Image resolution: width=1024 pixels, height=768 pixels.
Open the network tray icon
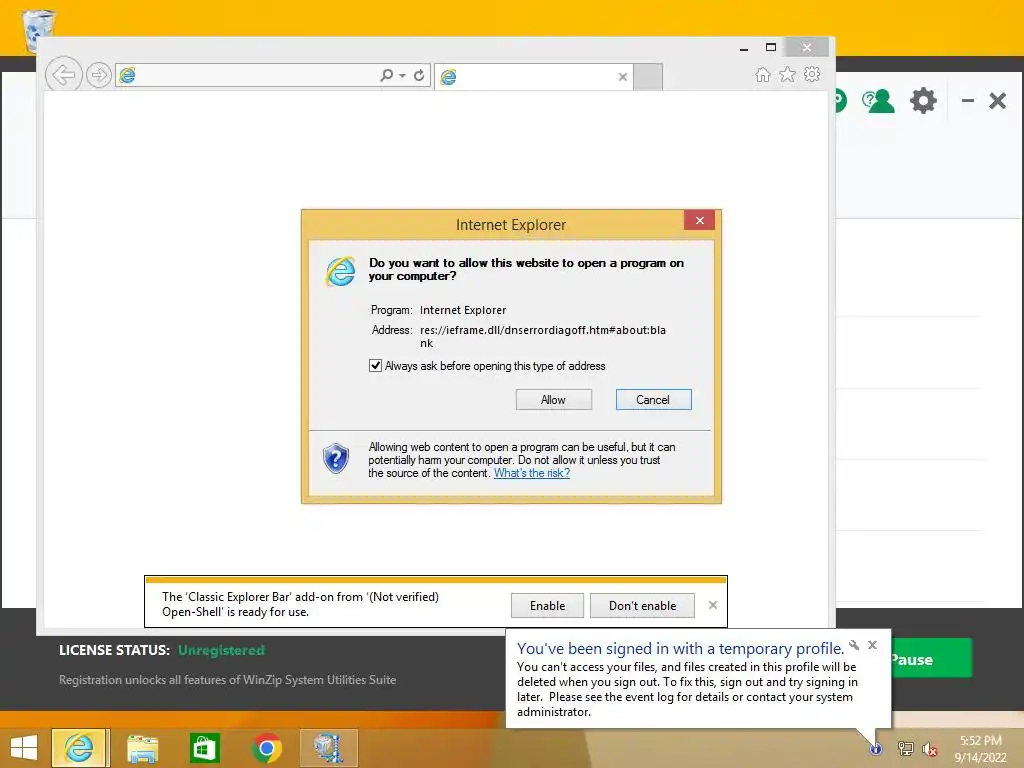coord(905,749)
